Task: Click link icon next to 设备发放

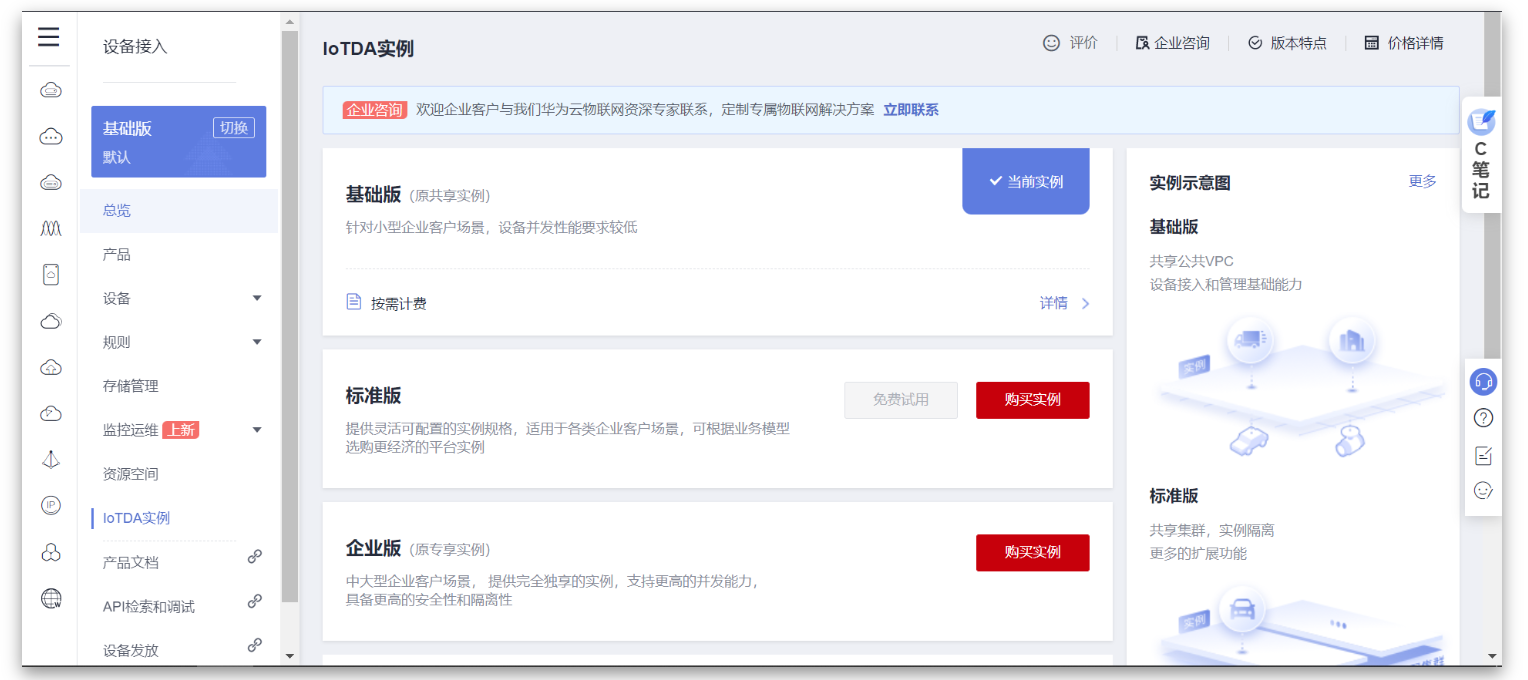Action: tap(255, 646)
